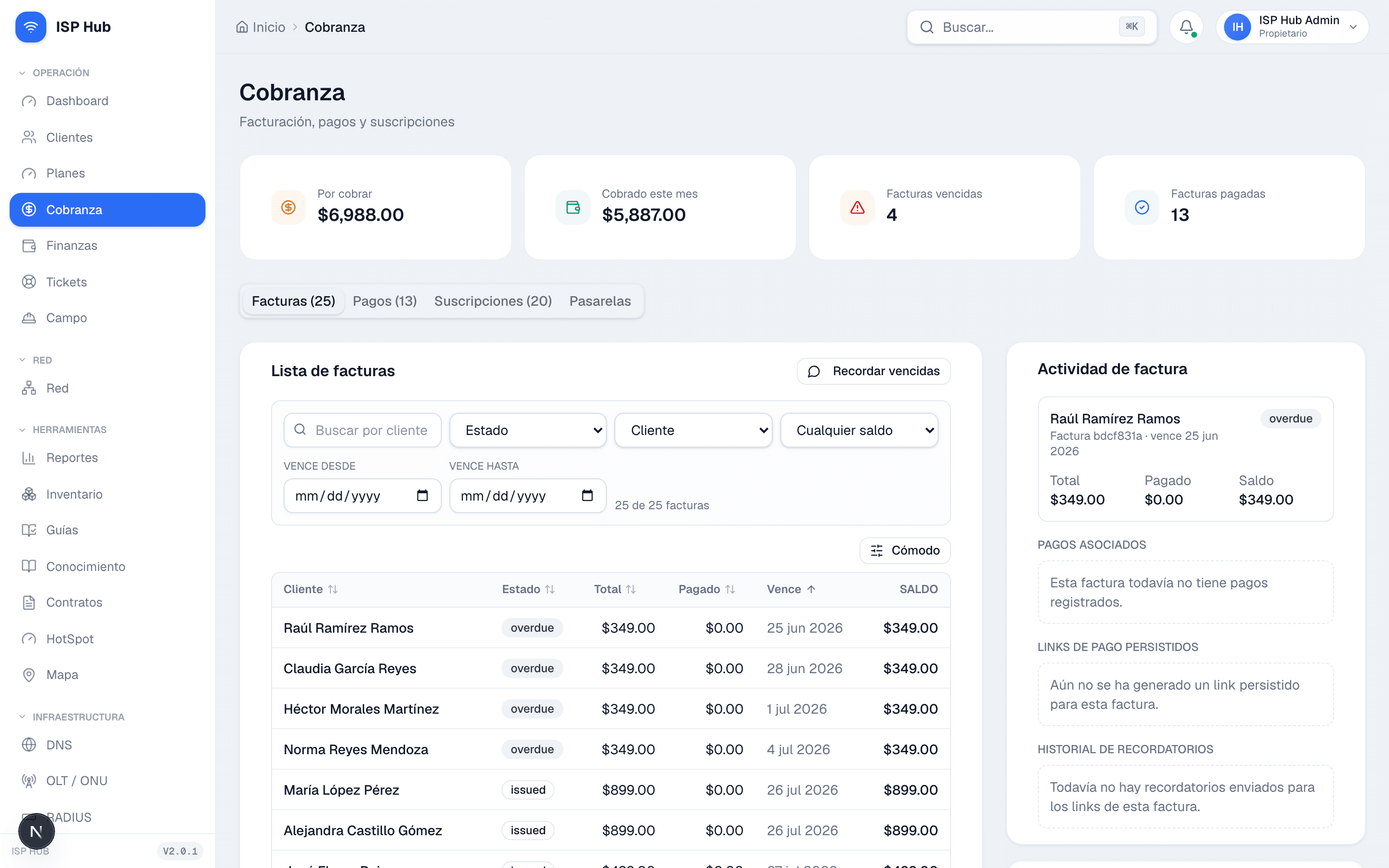Open HotSpot in the sidebar
The width and height of the screenshot is (1389, 868).
tap(108, 639)
